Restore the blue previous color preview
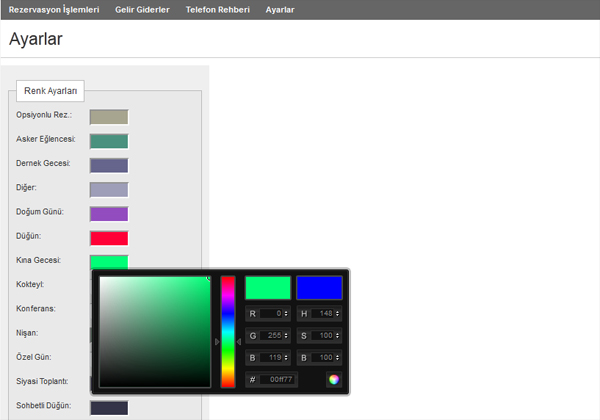This screenshot has width=600, height=420. click(x=319, y=288)
